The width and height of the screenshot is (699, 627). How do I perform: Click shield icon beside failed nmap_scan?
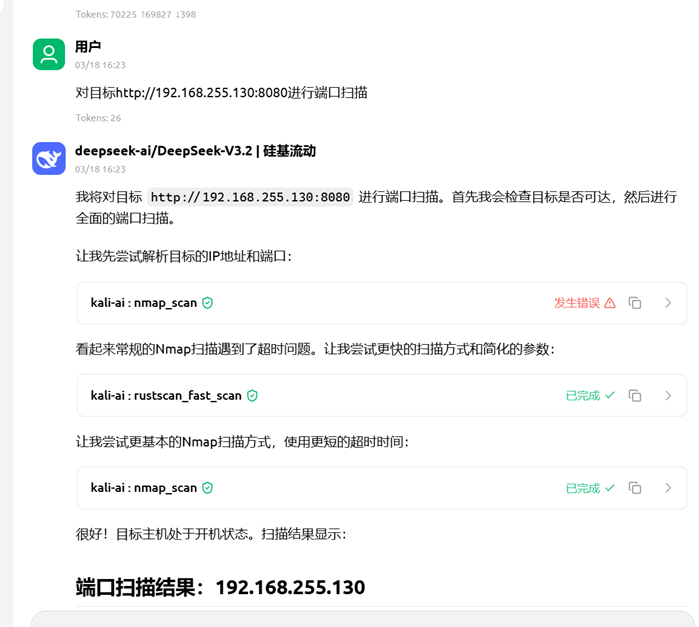click(207, 303)
